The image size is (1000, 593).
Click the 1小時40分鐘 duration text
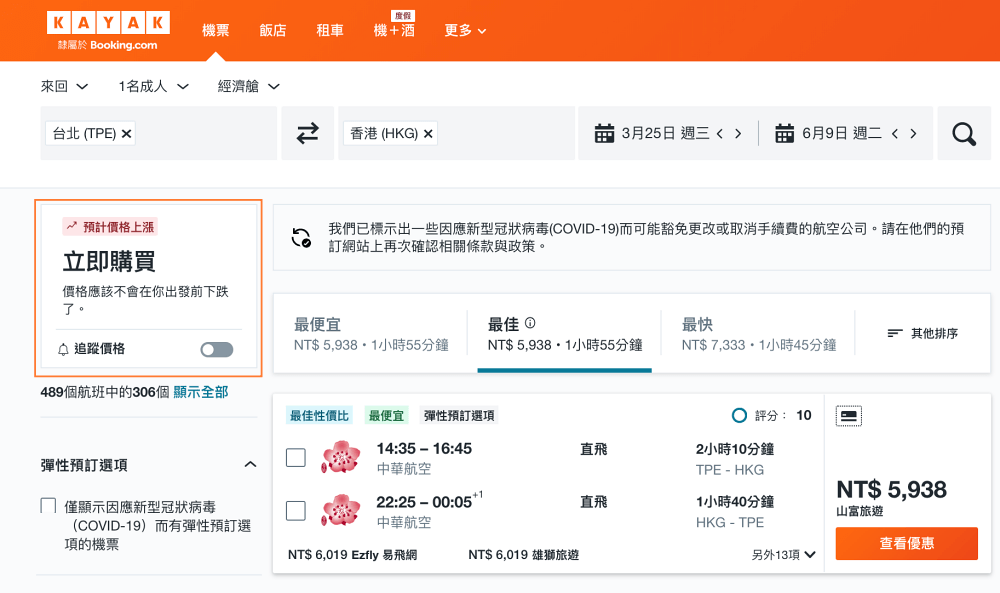point(735,502)
